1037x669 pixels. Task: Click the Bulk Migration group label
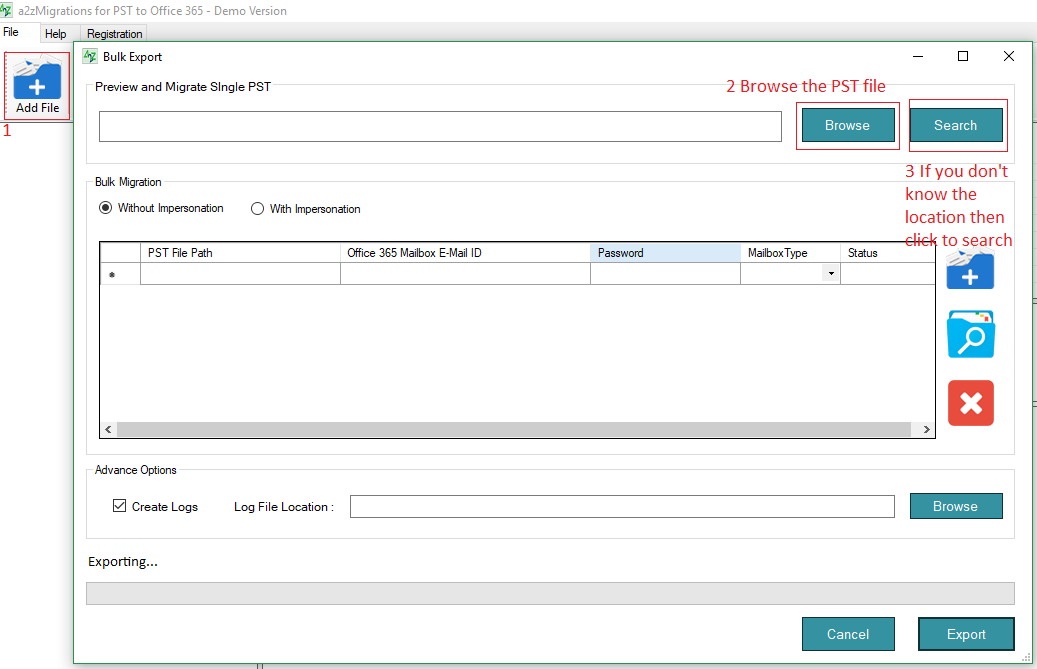[x=128, y=182]
